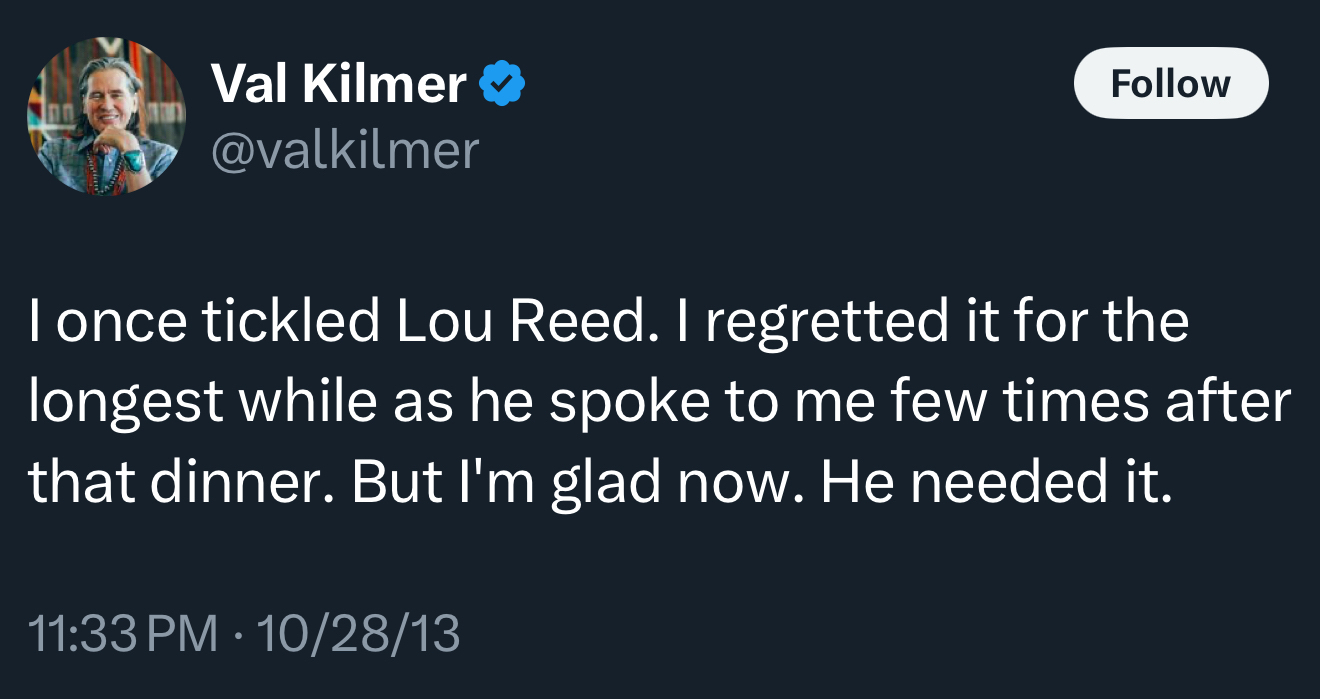Click the closing sentence 'He needed it.'

995,484
